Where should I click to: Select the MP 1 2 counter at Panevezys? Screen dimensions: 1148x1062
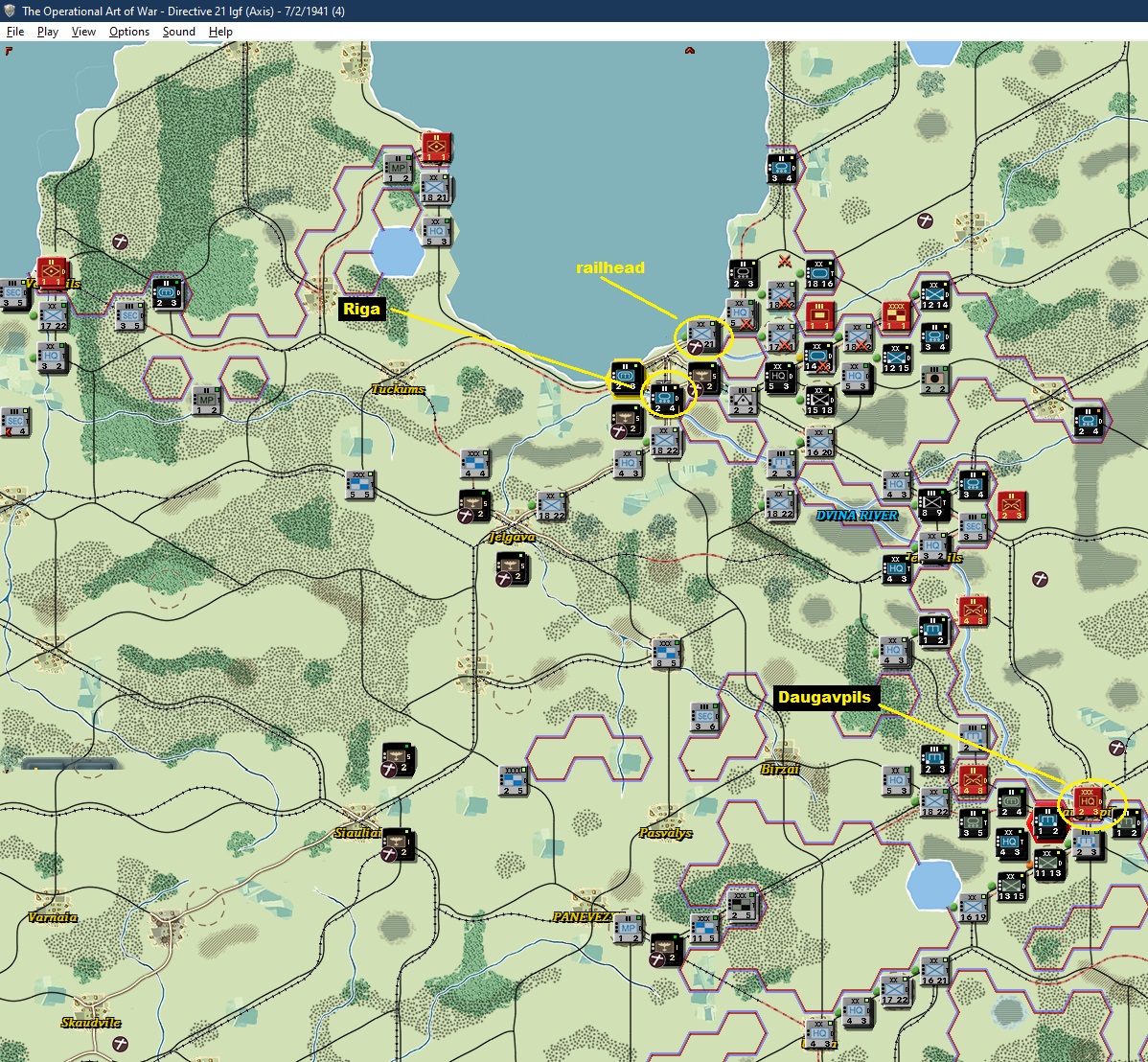coord(629,929)
